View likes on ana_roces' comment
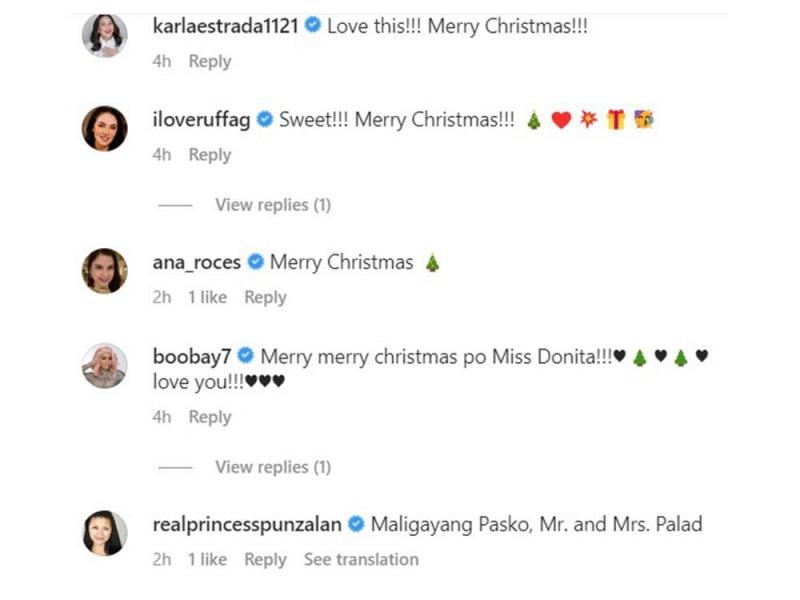 pos(208,297)
